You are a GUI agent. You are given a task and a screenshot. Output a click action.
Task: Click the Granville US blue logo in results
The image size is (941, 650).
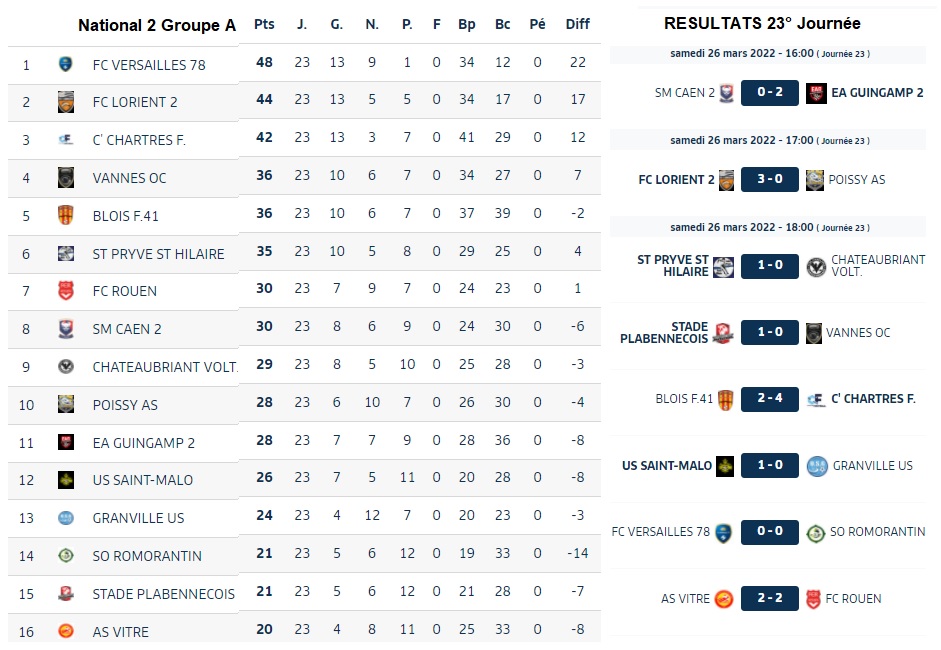coord(817,466)
